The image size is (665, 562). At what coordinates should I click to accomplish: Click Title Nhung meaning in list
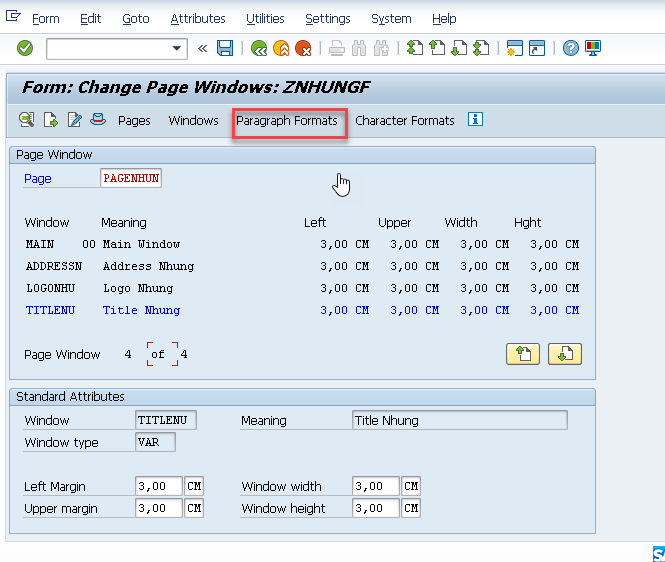pyautogui.click(x=141, y=310)
